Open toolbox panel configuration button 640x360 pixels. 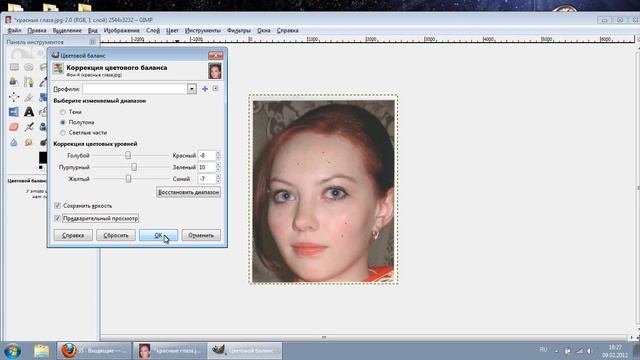click(93, 42)
